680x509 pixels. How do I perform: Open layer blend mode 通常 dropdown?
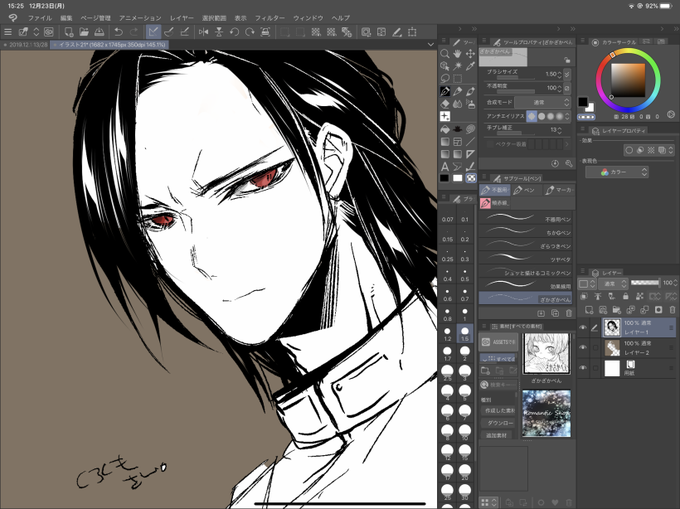(613, 284)
